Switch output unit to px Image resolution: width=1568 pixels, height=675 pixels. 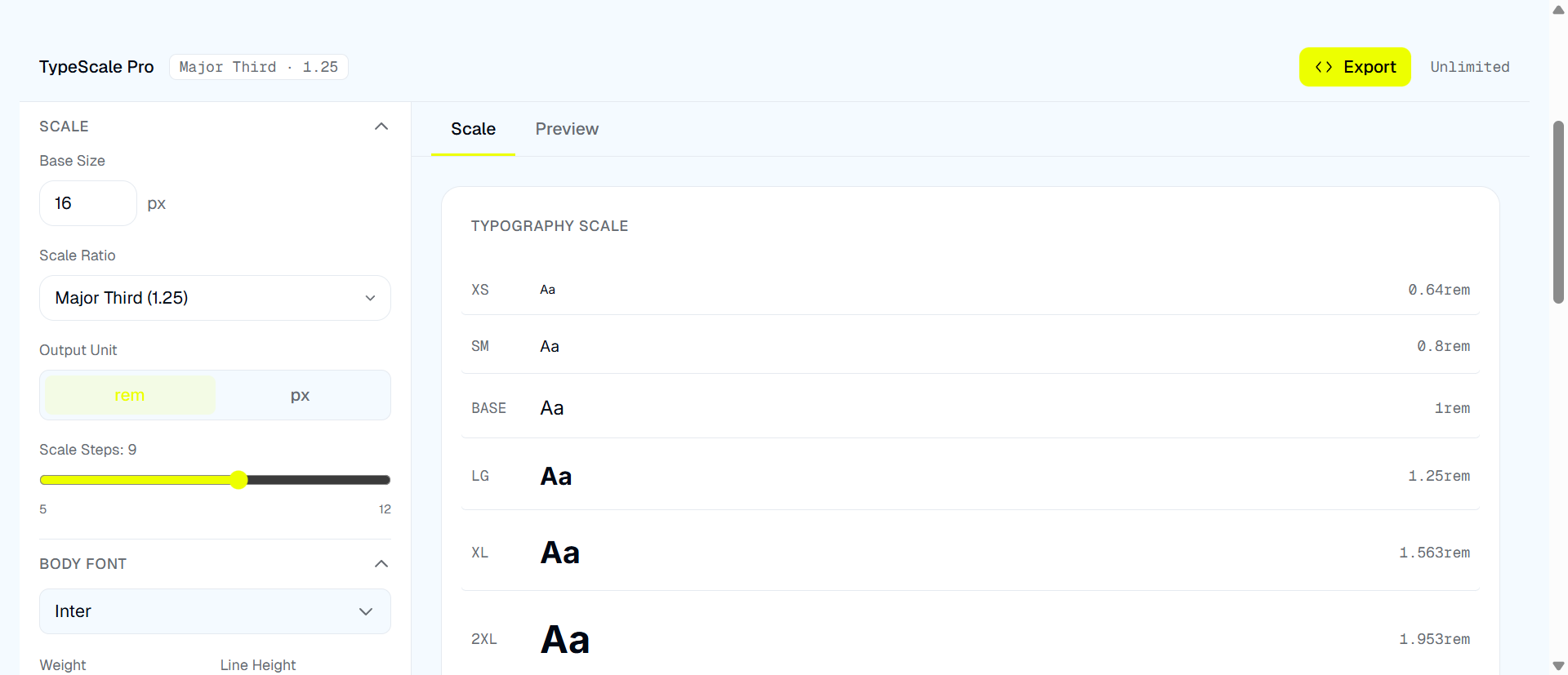[x=300, y=395]
